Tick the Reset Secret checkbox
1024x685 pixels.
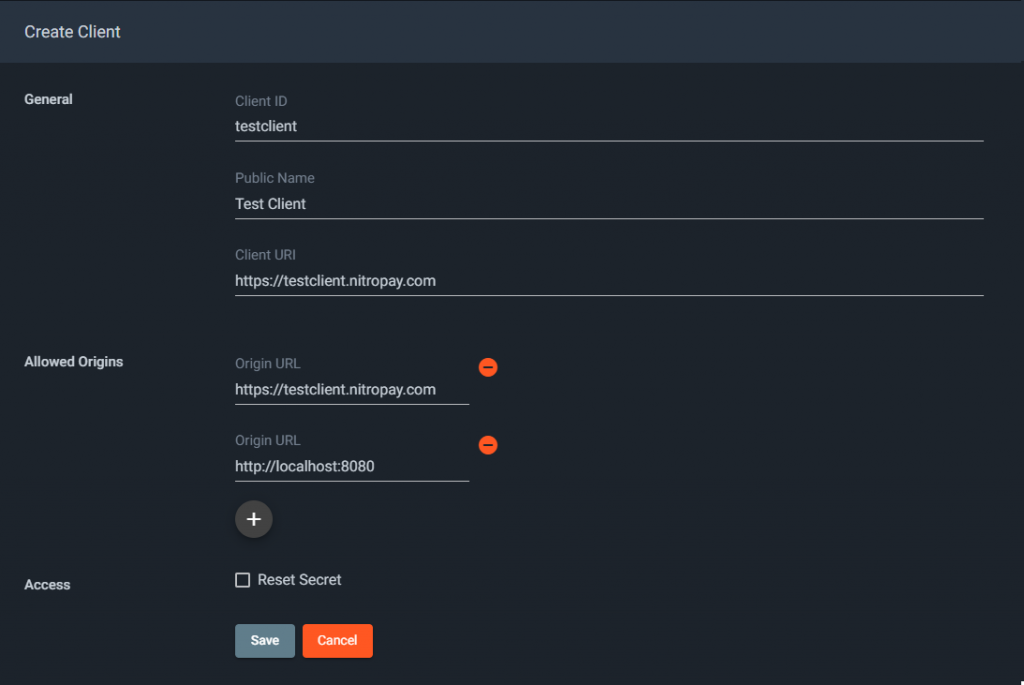pos(242,580)
